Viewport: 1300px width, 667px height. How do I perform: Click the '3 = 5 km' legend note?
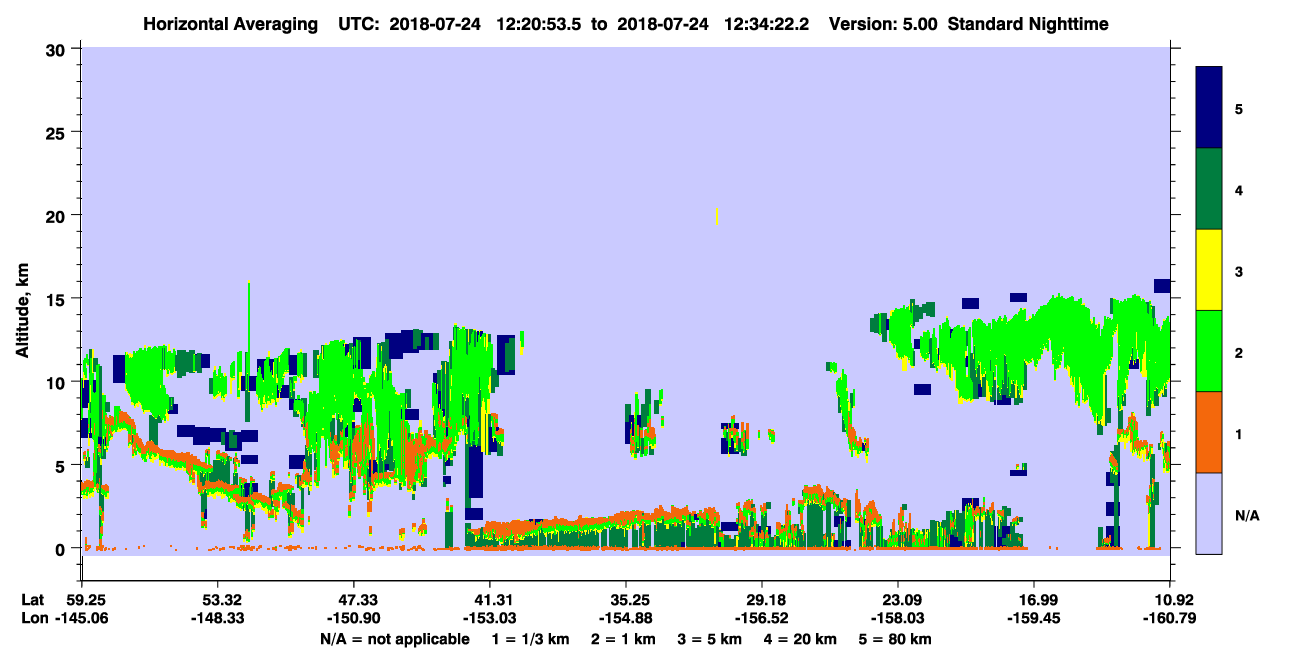click(710, 639)
